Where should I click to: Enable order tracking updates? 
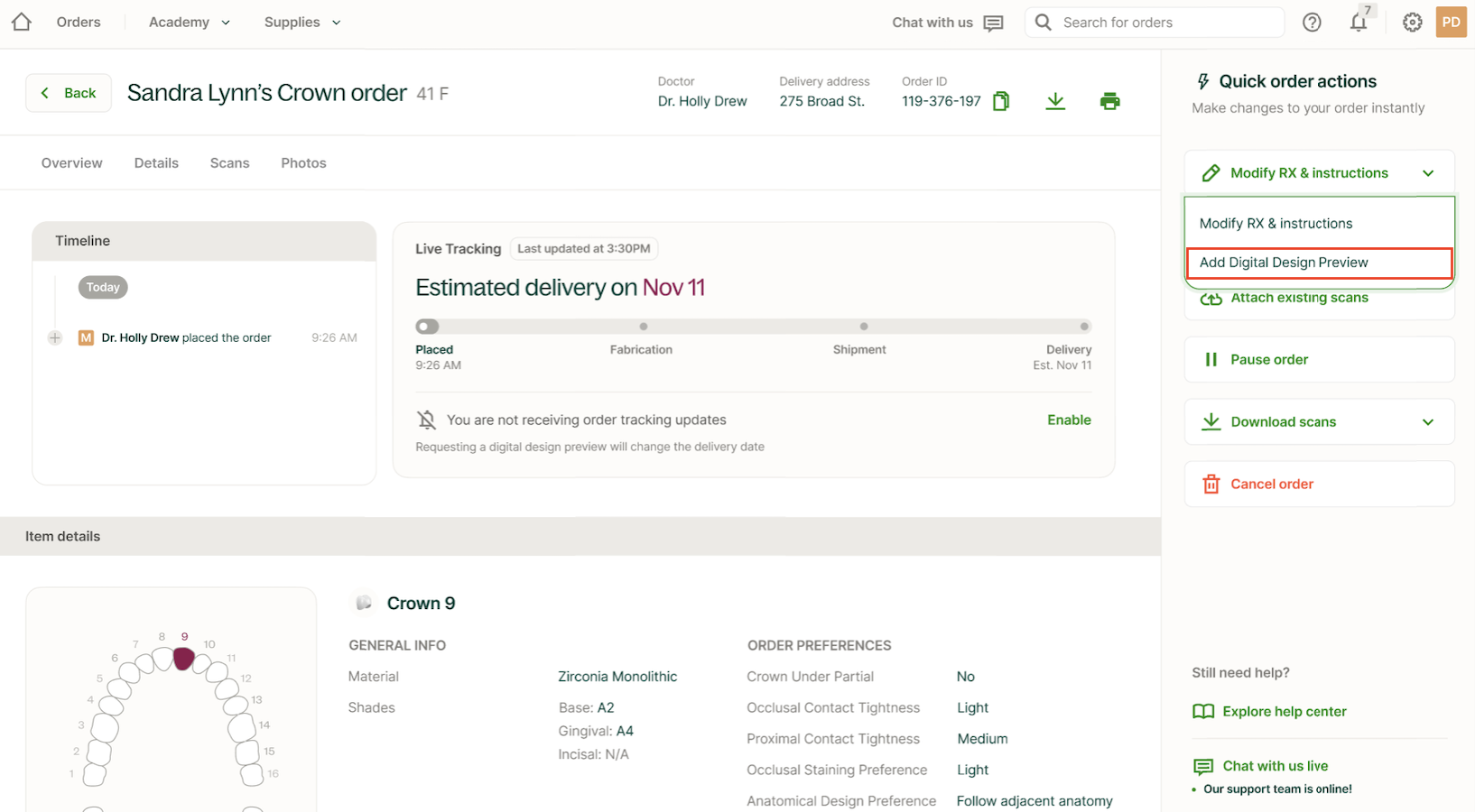point(1069,420)
